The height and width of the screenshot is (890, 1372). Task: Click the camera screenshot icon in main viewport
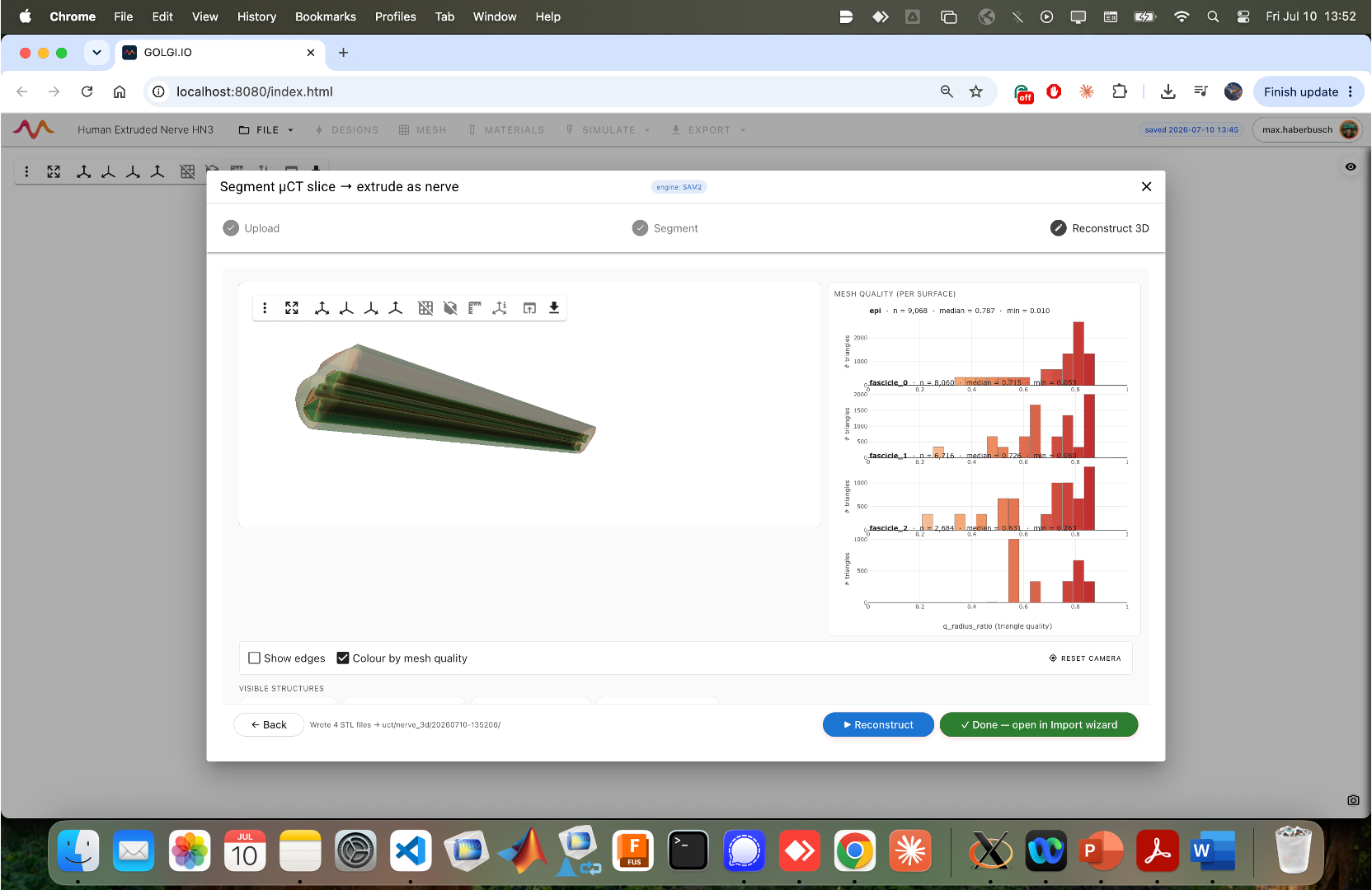[1353, 800]
